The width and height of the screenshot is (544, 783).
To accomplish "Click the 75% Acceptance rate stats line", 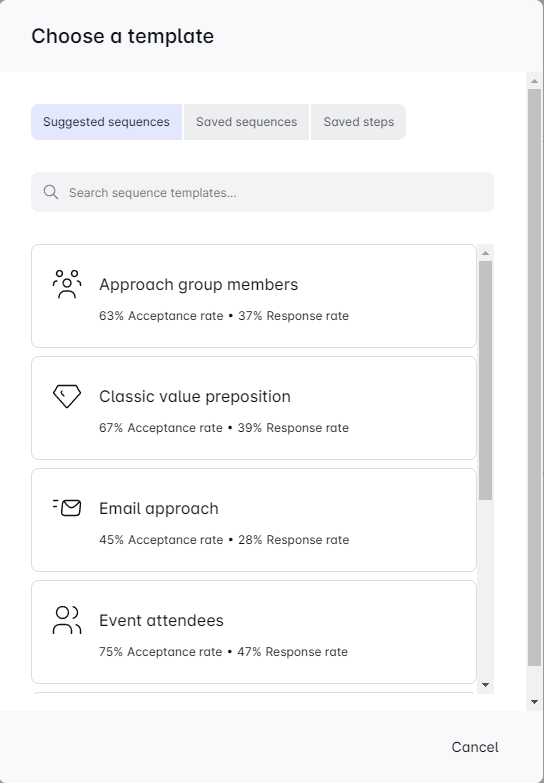I will pyautogui.click(x=223, y=652).
